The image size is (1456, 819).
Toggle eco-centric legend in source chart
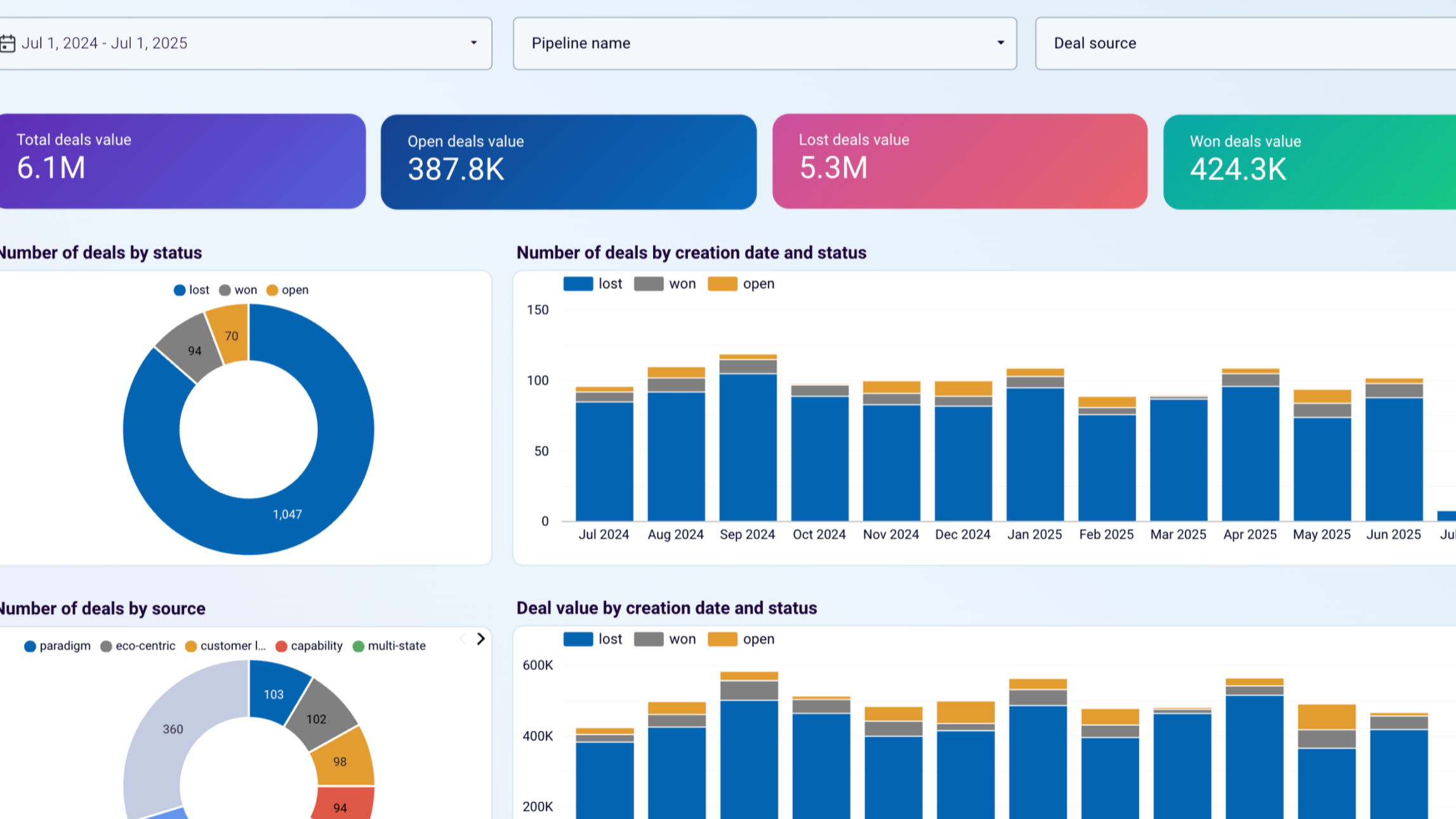[x=138, y=646]
